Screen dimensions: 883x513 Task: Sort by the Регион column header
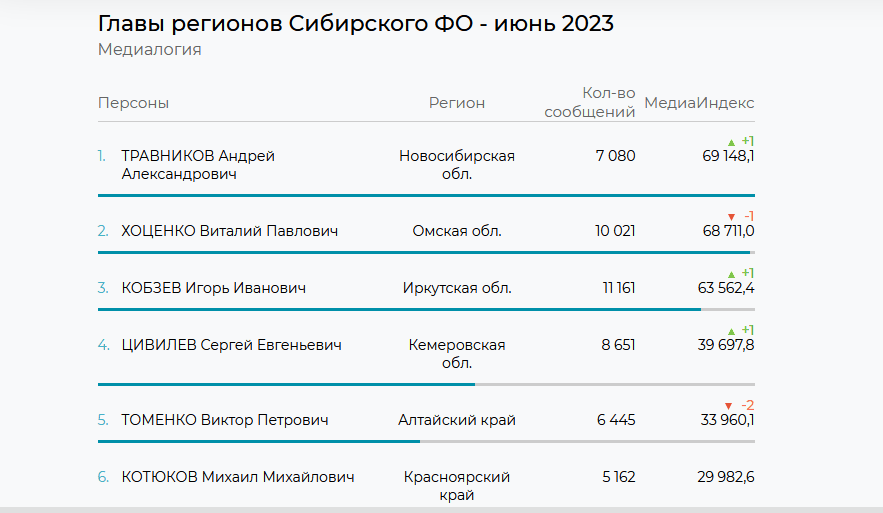[457, 103]
